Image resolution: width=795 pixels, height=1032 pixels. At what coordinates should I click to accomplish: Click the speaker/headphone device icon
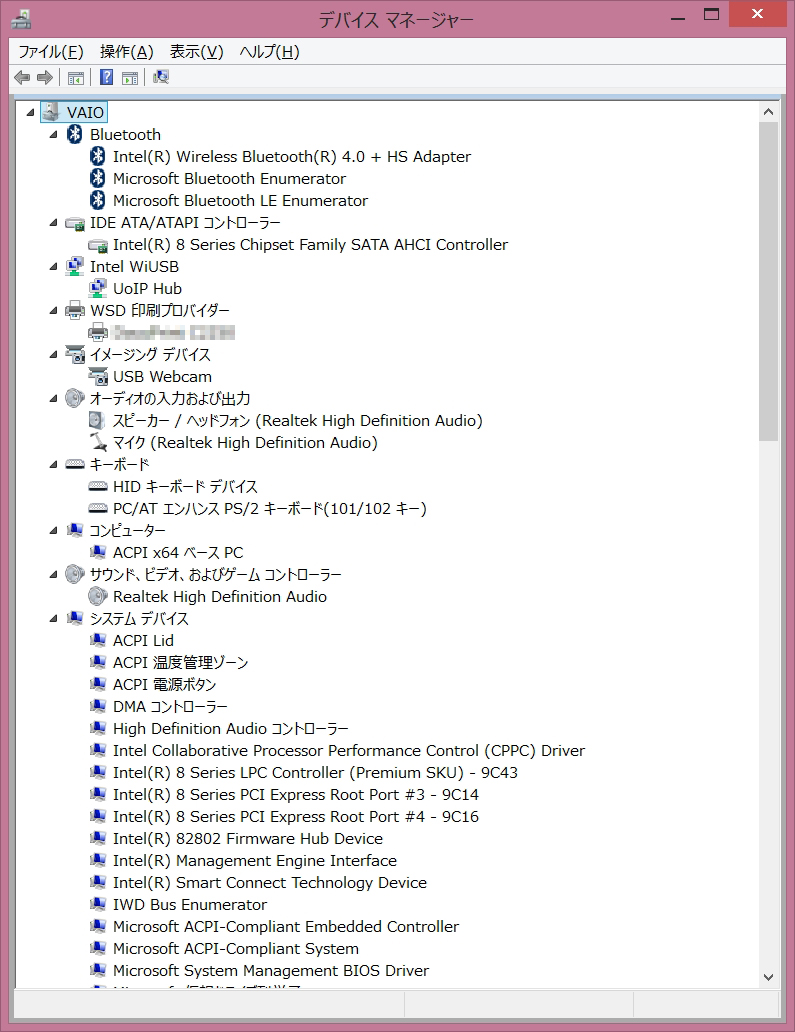click(x=97, y=420)
